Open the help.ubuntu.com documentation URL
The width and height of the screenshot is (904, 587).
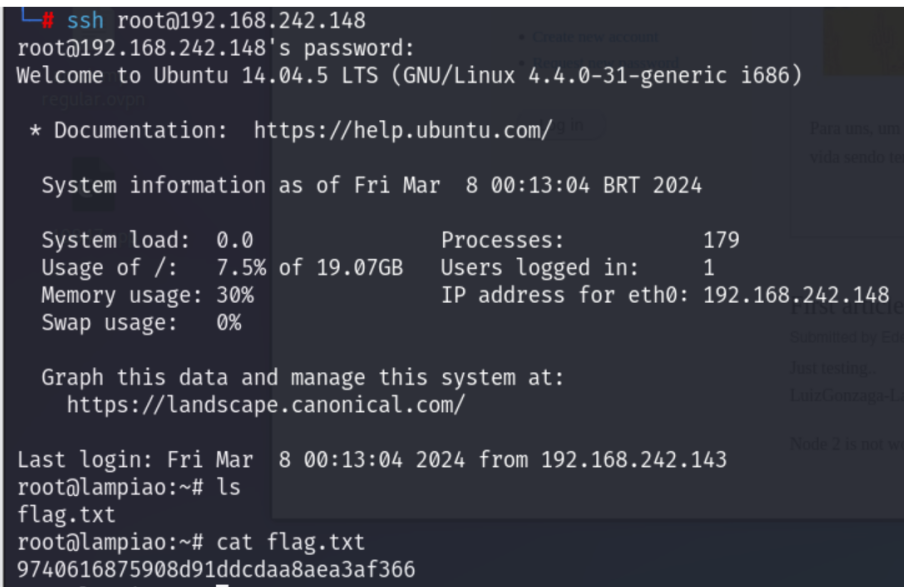click(x=403, y=131)
